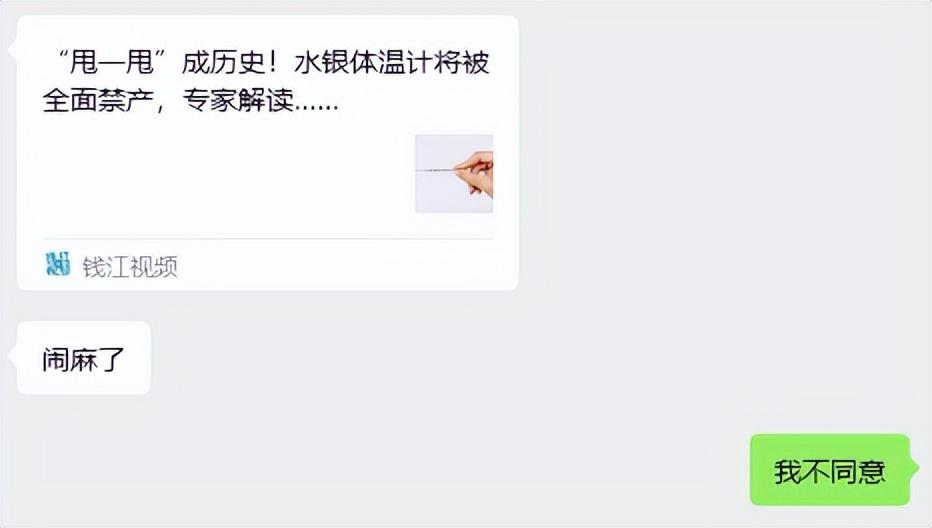Click the thin thermometer in the thumbnail

coord(437,171)
